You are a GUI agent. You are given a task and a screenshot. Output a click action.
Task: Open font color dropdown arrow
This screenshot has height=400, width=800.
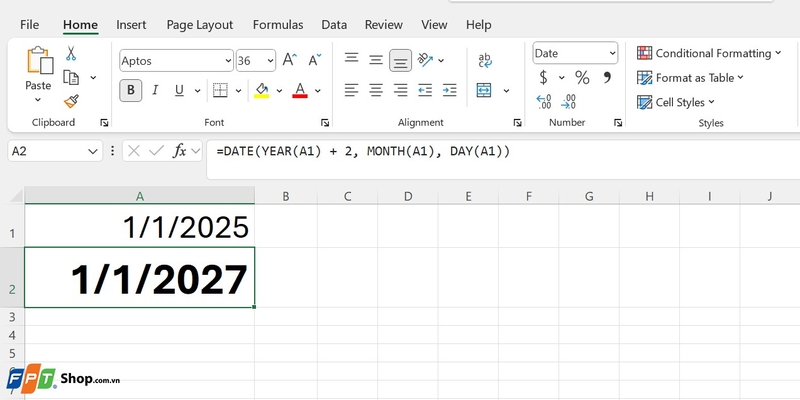click(317, 91)
